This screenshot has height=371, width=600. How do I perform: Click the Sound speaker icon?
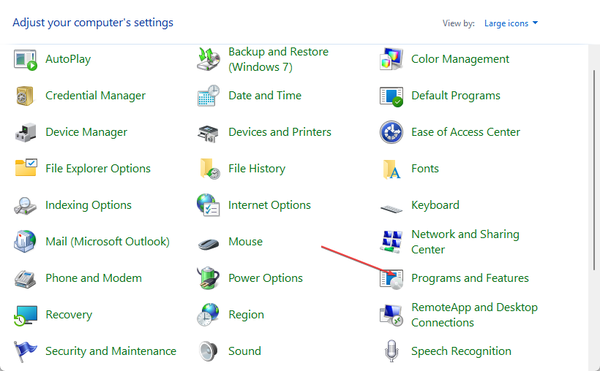click(209, 351)
